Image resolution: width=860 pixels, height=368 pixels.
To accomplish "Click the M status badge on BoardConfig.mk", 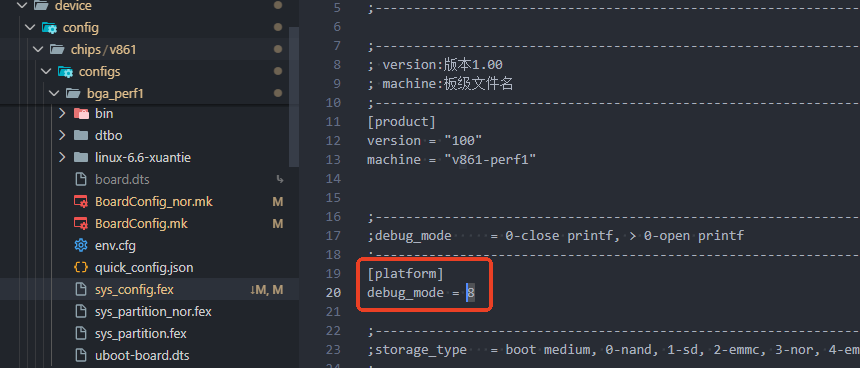I will coord(278,224).
